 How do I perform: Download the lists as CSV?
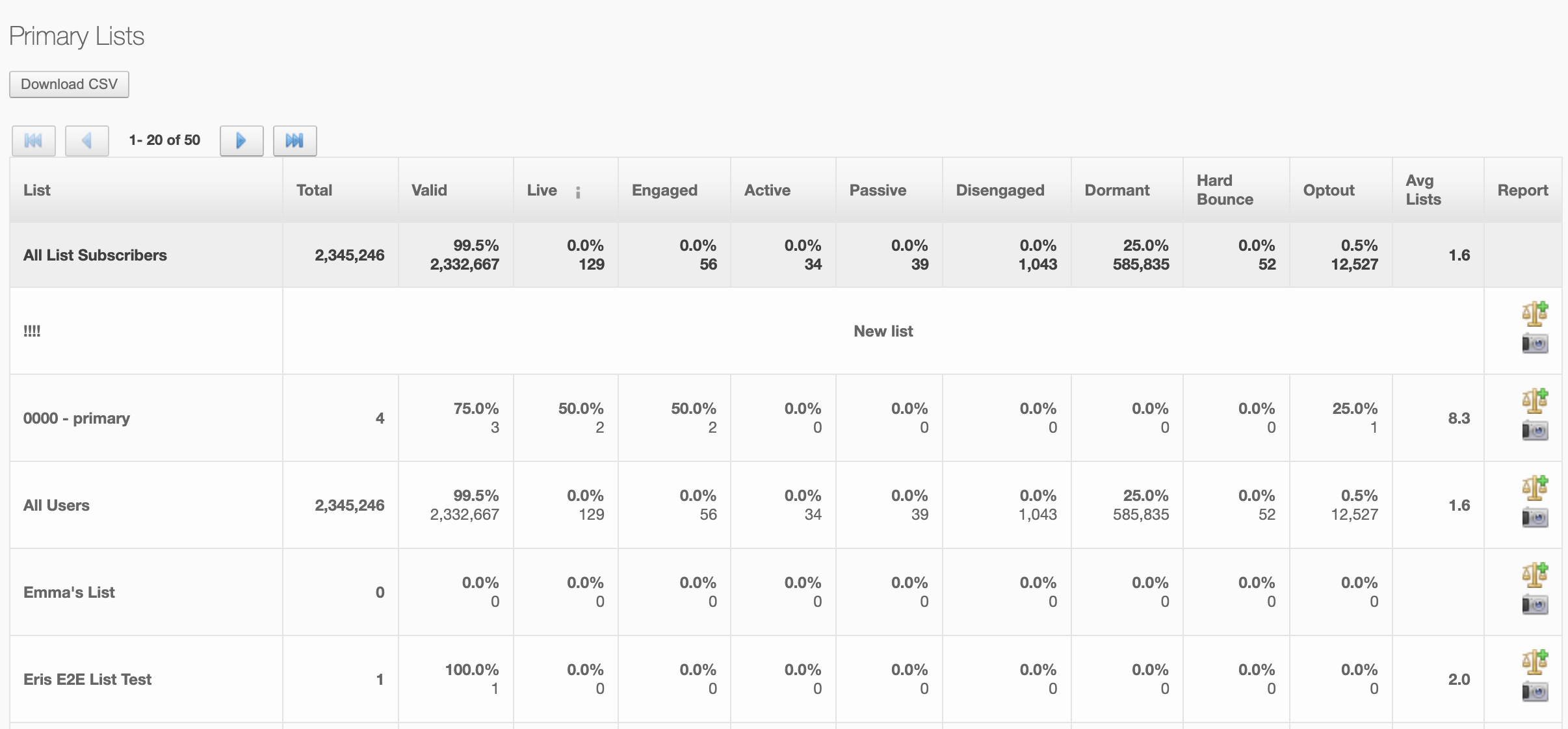[x=69, y=84]
